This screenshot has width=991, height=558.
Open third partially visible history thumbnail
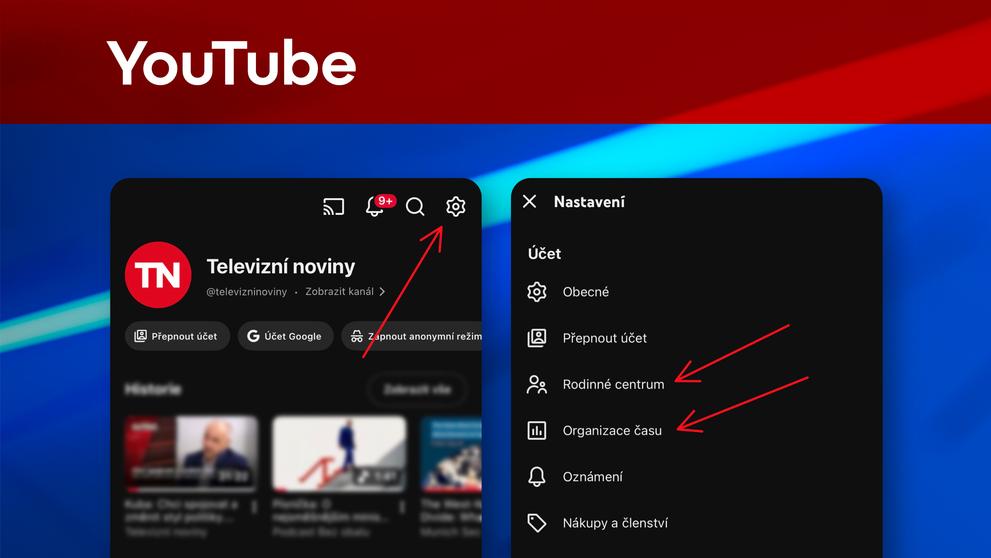pos(451,453)
